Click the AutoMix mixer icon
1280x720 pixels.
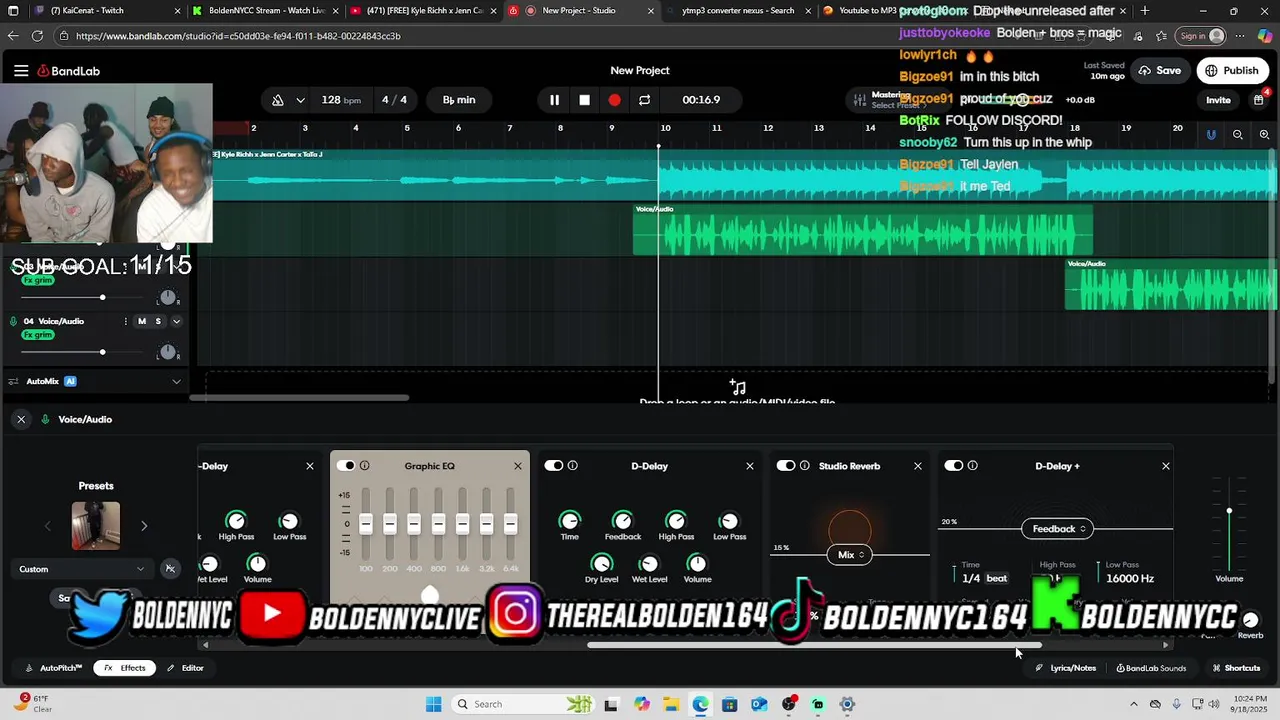[x=14, y=381]
